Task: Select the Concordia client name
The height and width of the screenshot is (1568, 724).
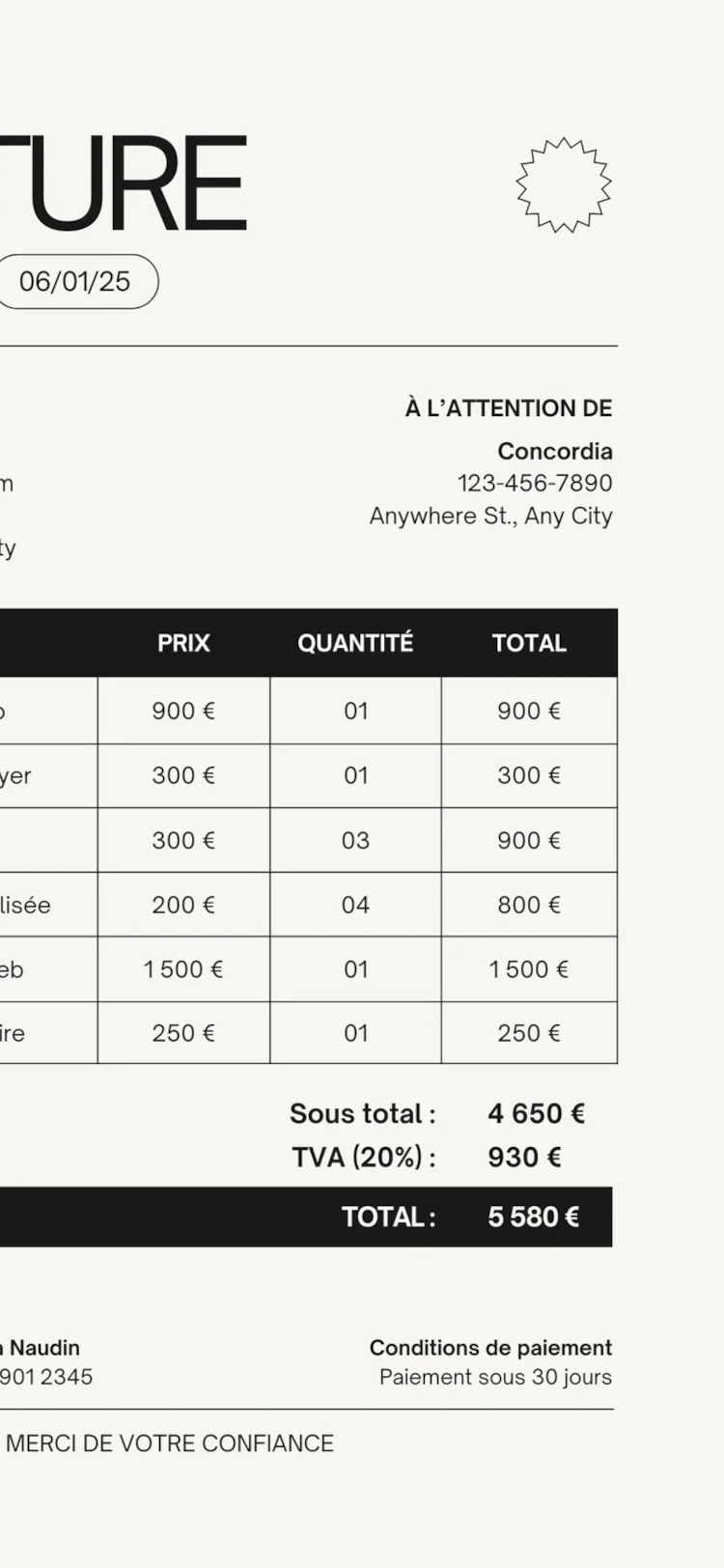Action: point(555,451)
